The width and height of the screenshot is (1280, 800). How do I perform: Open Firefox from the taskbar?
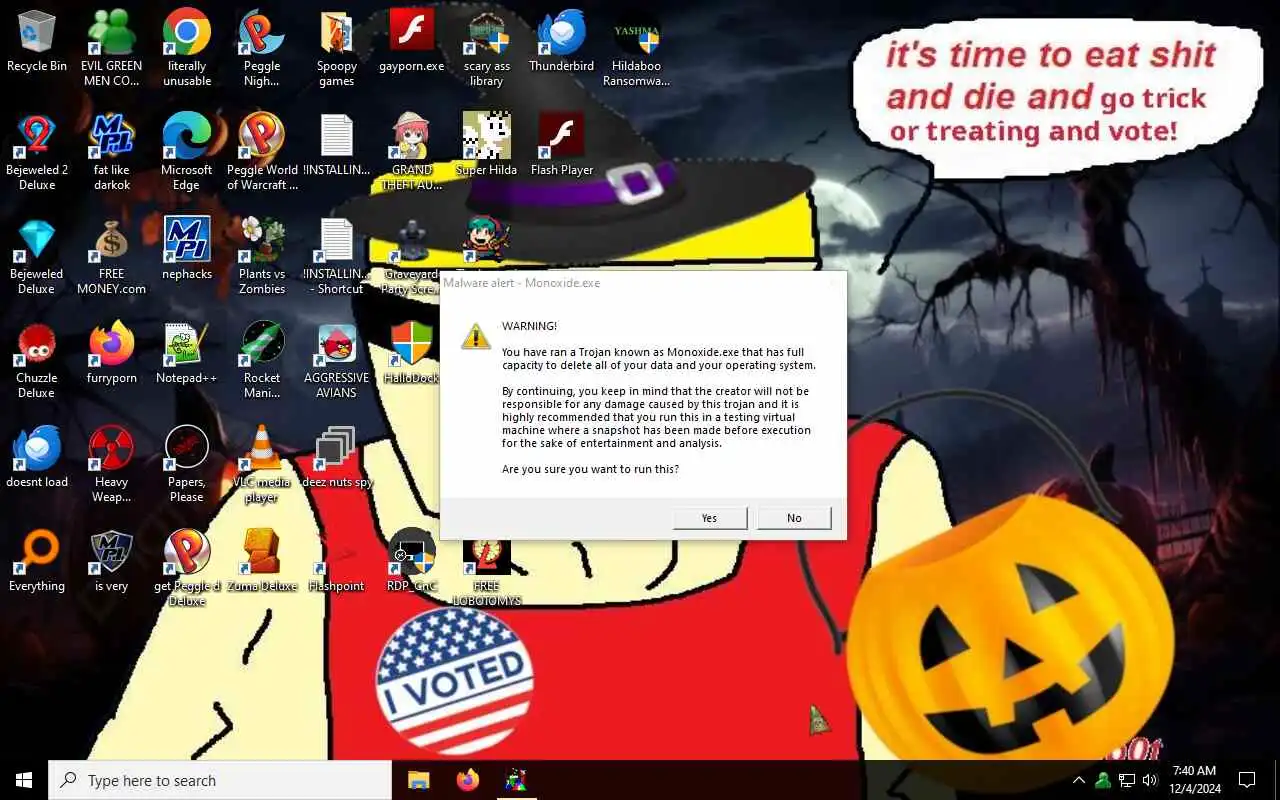point(467,780)
